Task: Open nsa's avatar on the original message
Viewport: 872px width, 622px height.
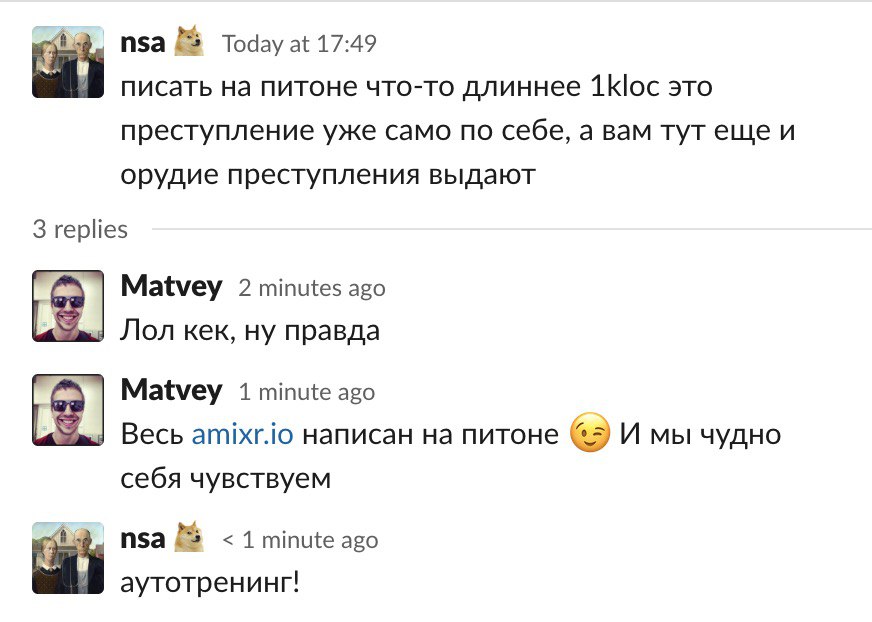Action: click(68, 62)
